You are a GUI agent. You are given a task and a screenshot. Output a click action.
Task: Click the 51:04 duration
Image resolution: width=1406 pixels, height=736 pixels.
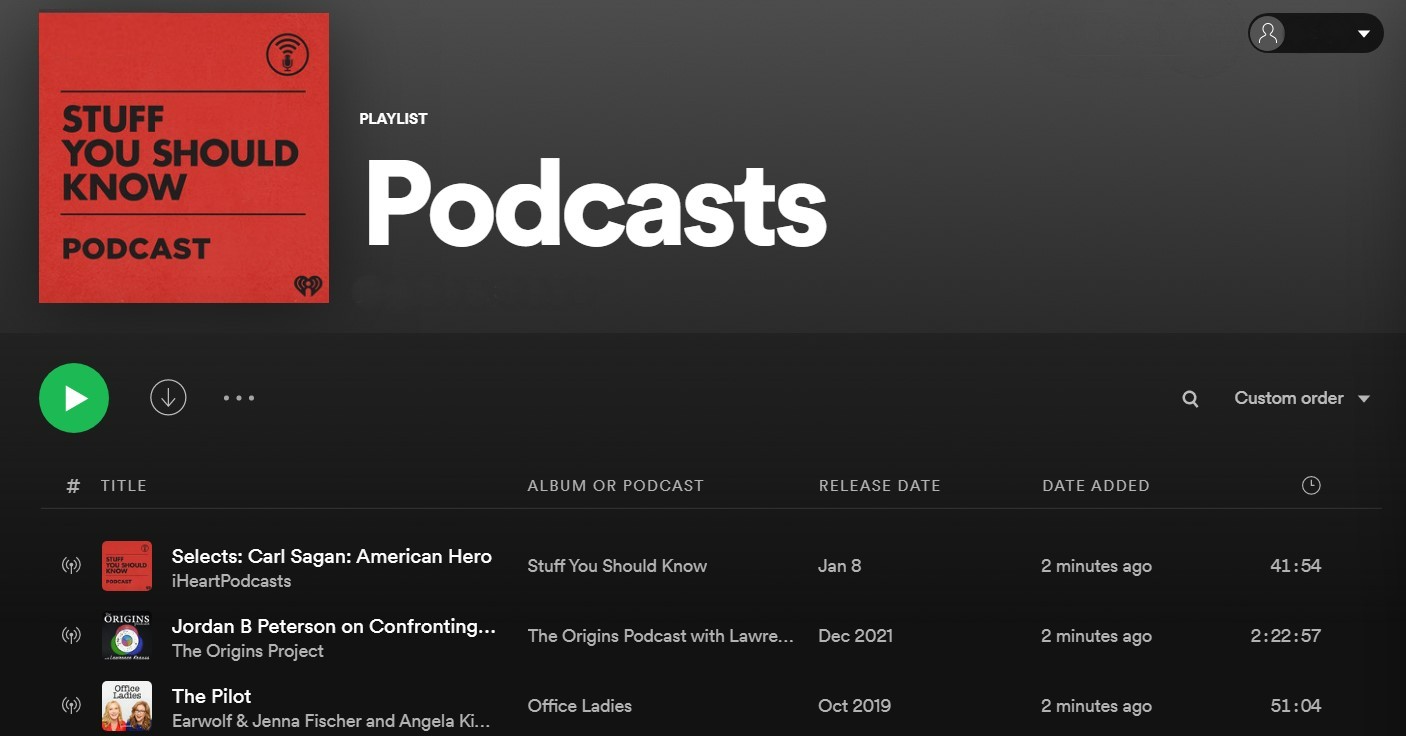click(x=1296, y=706)
